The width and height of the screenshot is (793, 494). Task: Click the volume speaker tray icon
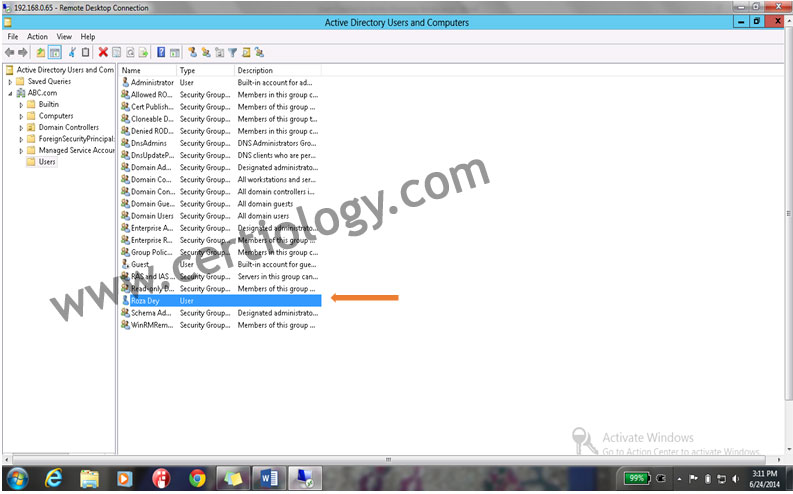point(735,478)
